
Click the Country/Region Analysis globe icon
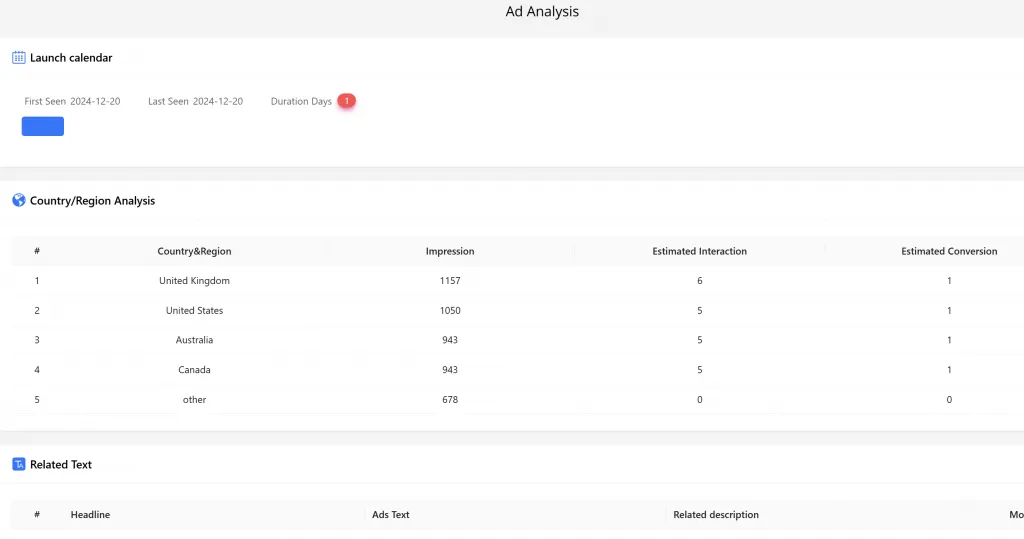pos(18,200)
